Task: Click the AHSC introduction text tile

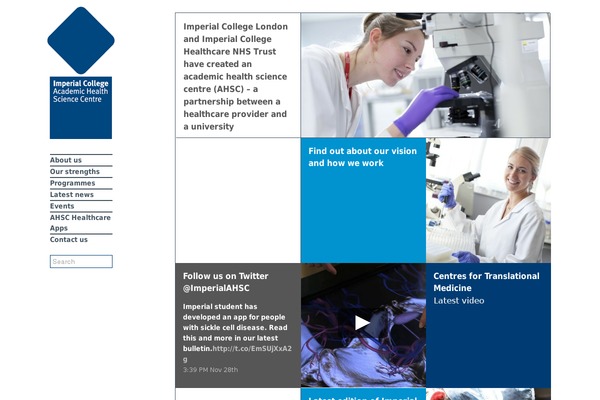Action: [238, 75]
